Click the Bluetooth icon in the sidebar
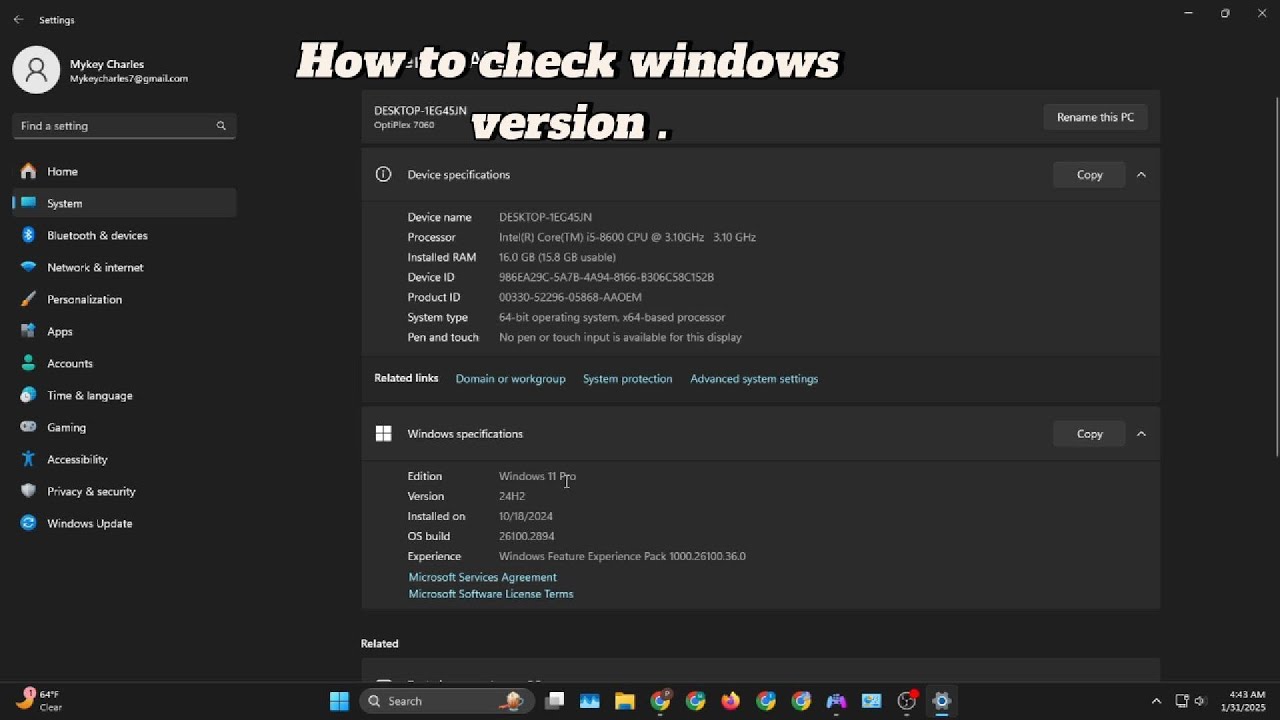Screen dimensions: 1280x720 [28, 235]
